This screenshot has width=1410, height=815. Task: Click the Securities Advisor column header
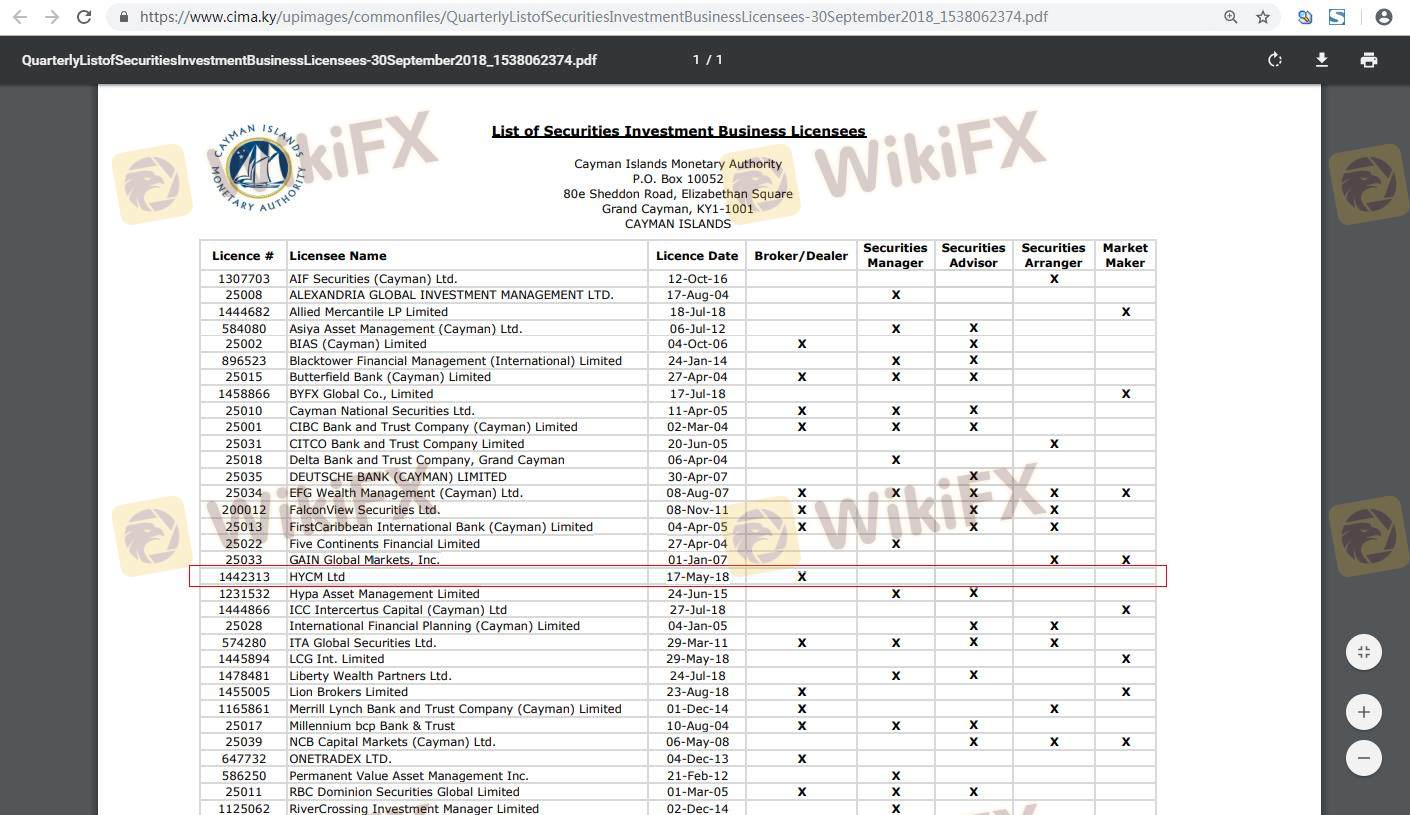[973, 255]
